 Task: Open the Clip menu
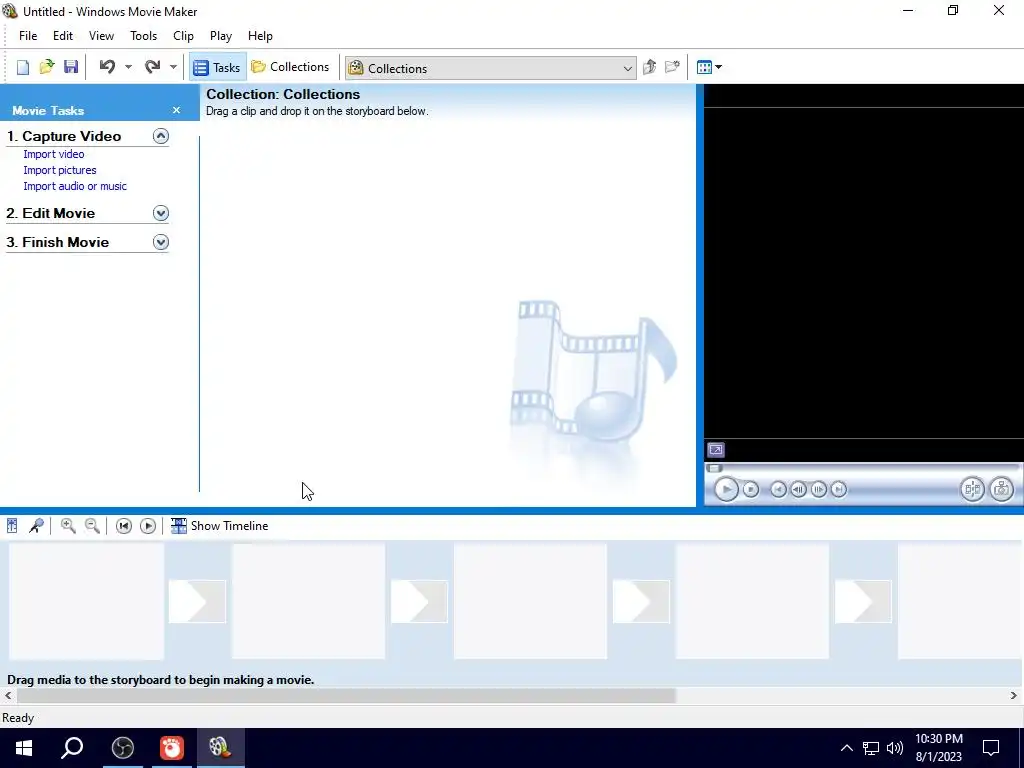[x=183, y=36]
